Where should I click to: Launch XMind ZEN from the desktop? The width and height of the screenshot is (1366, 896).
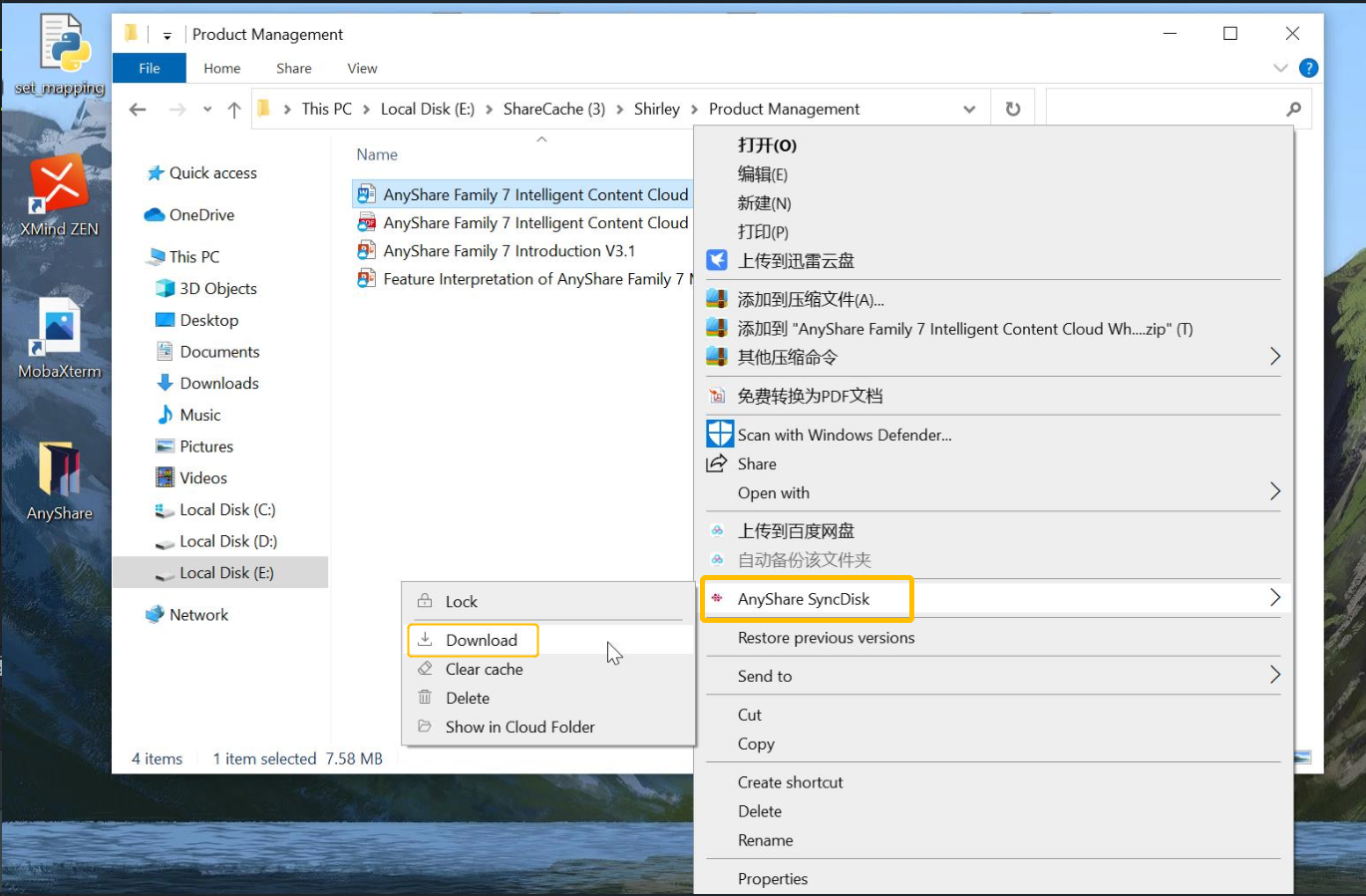tap(60, 196)
